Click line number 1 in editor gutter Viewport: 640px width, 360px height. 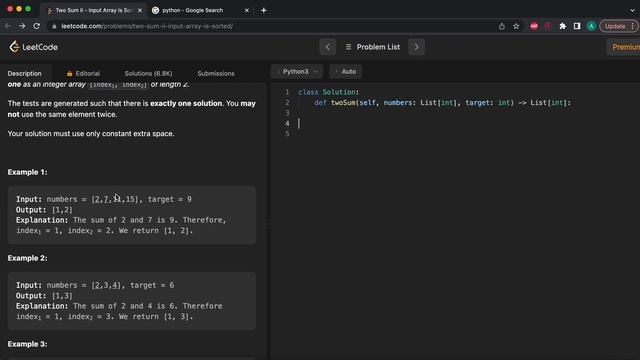pyautogui.click(x=287, y=92)
